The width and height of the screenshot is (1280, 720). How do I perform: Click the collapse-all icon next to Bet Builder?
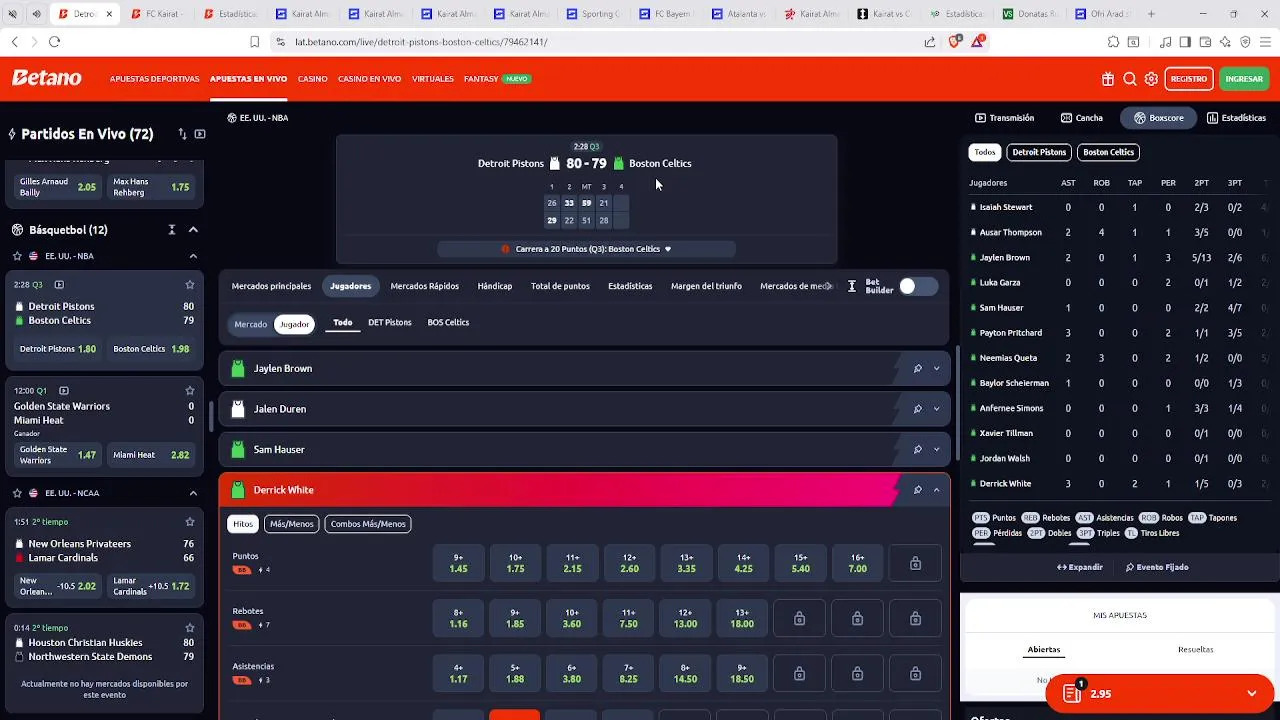(x=852, y=286)
